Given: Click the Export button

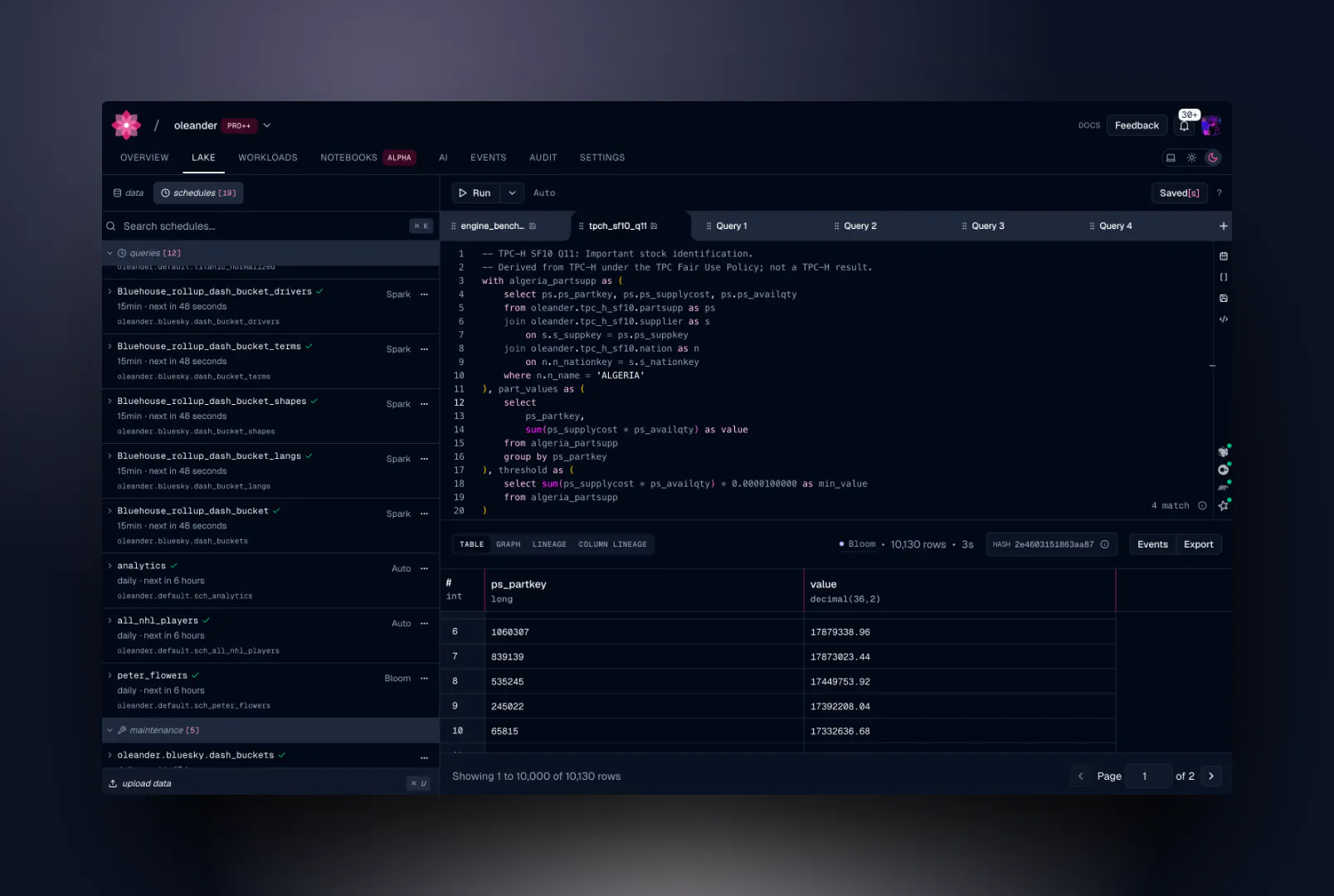Looking at the screenshot, I should tap(1198, 544).
